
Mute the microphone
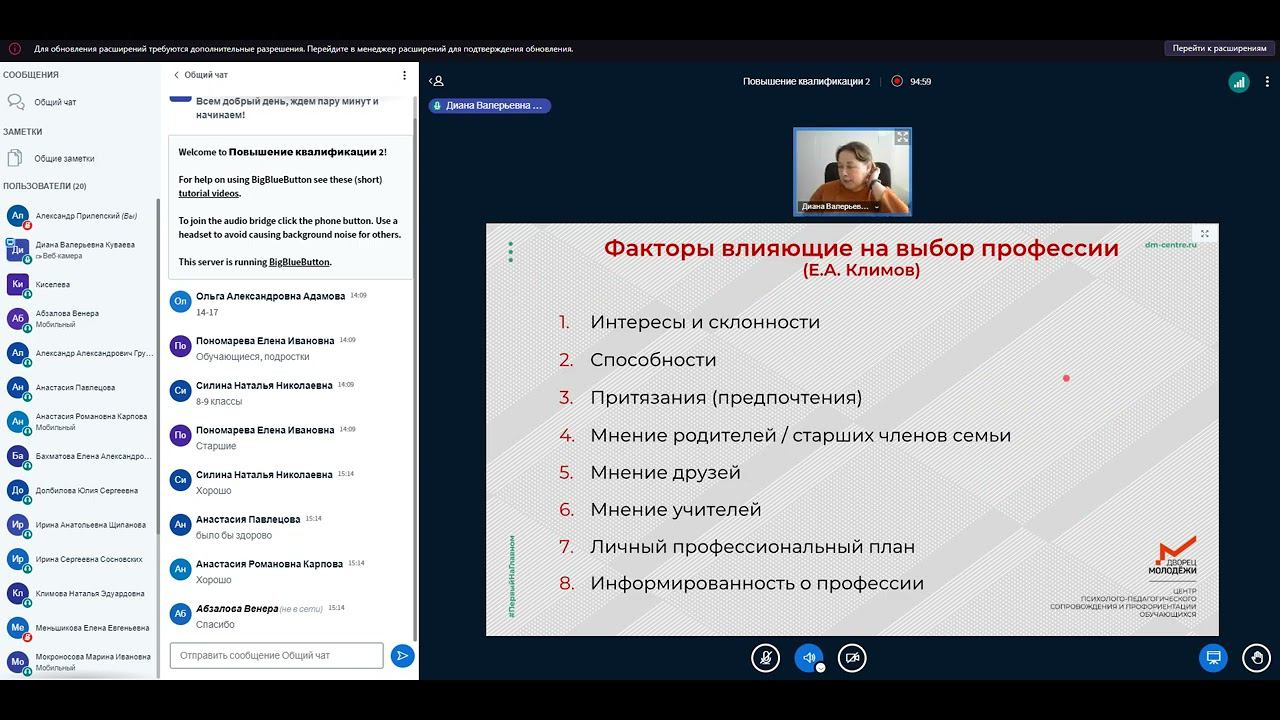[x=765, y=658]
